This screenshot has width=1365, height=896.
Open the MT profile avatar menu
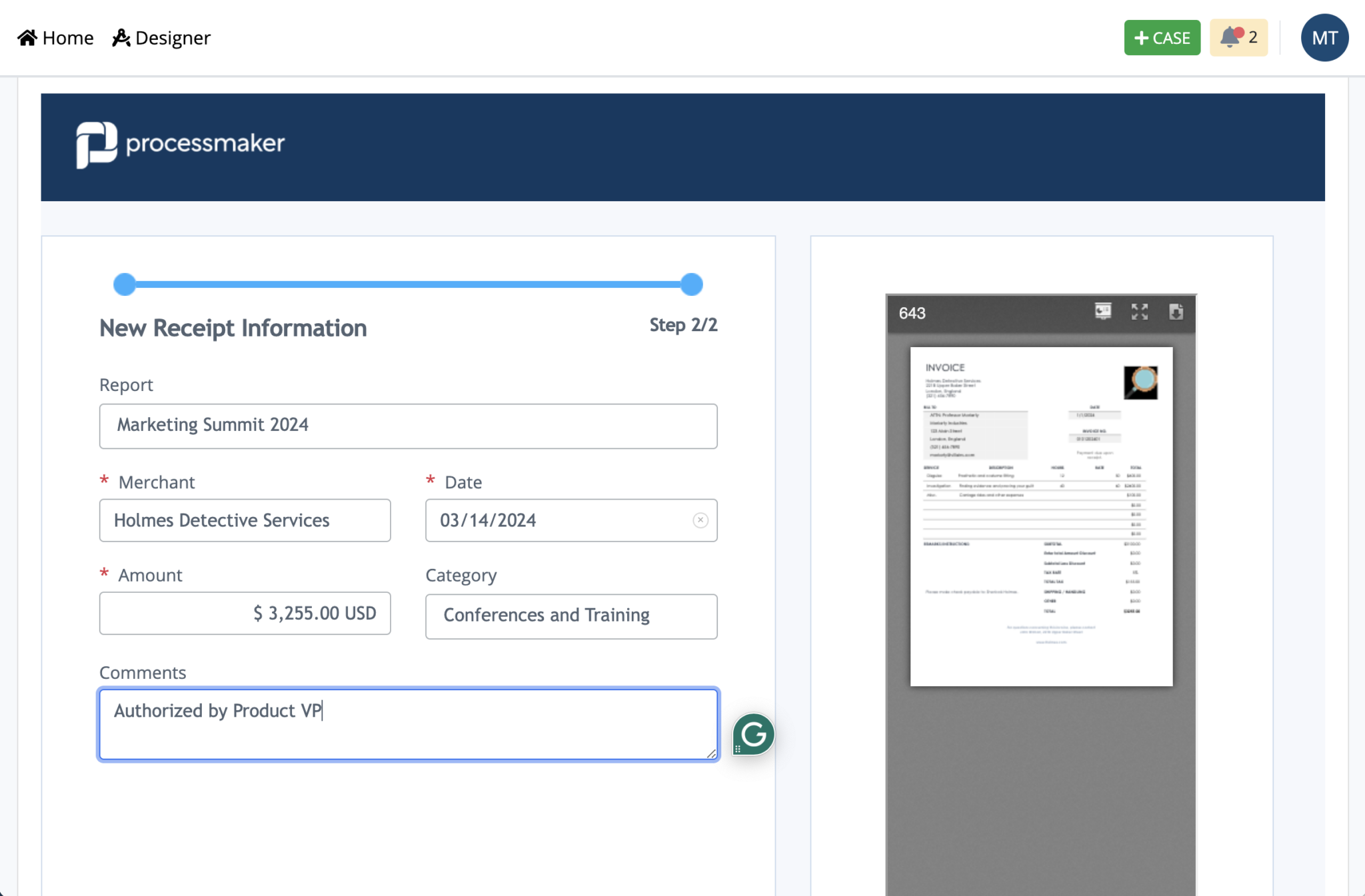coord(1324,37)
